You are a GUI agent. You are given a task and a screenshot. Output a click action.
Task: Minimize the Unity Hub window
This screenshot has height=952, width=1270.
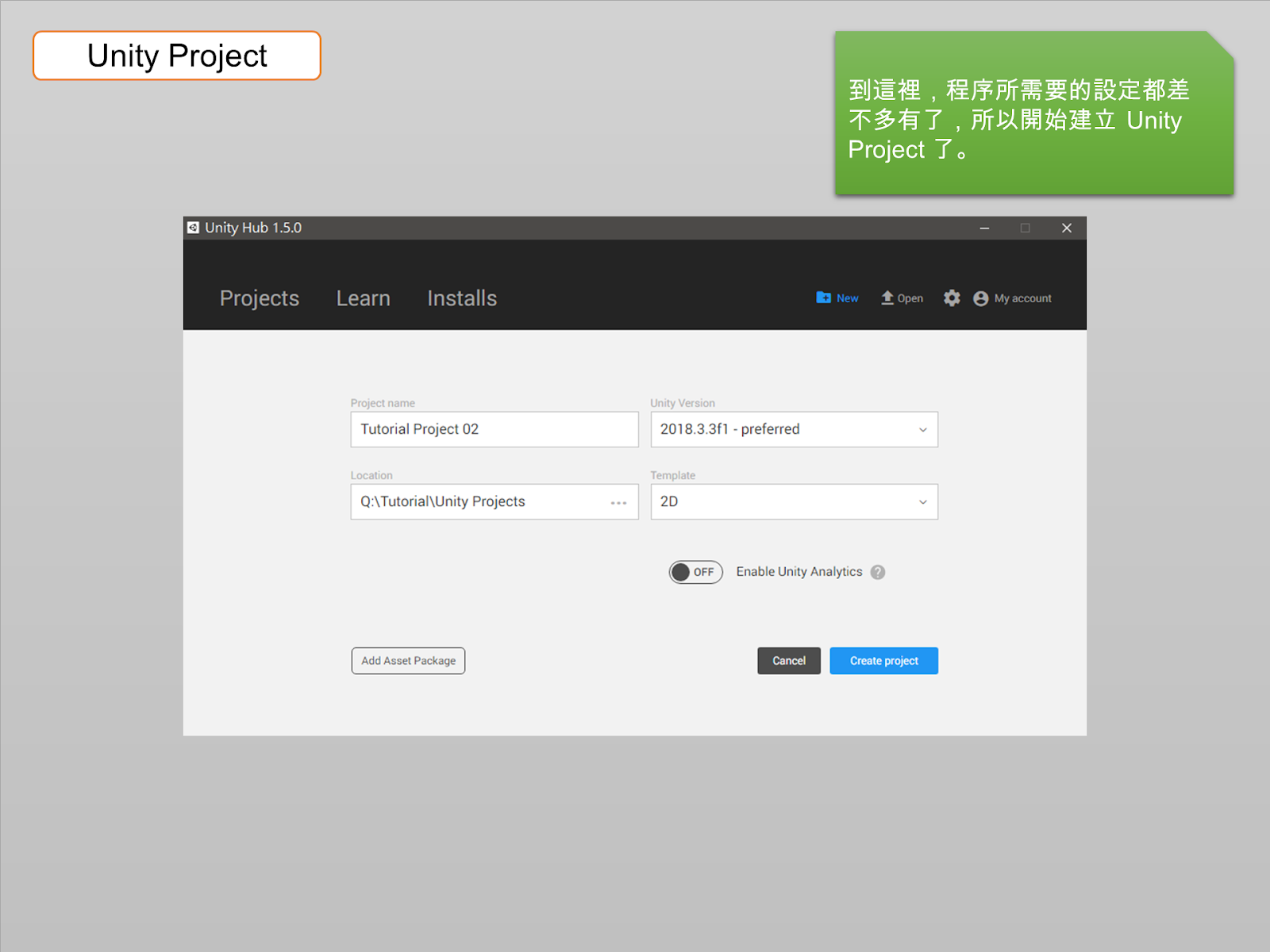pos(984,228)
